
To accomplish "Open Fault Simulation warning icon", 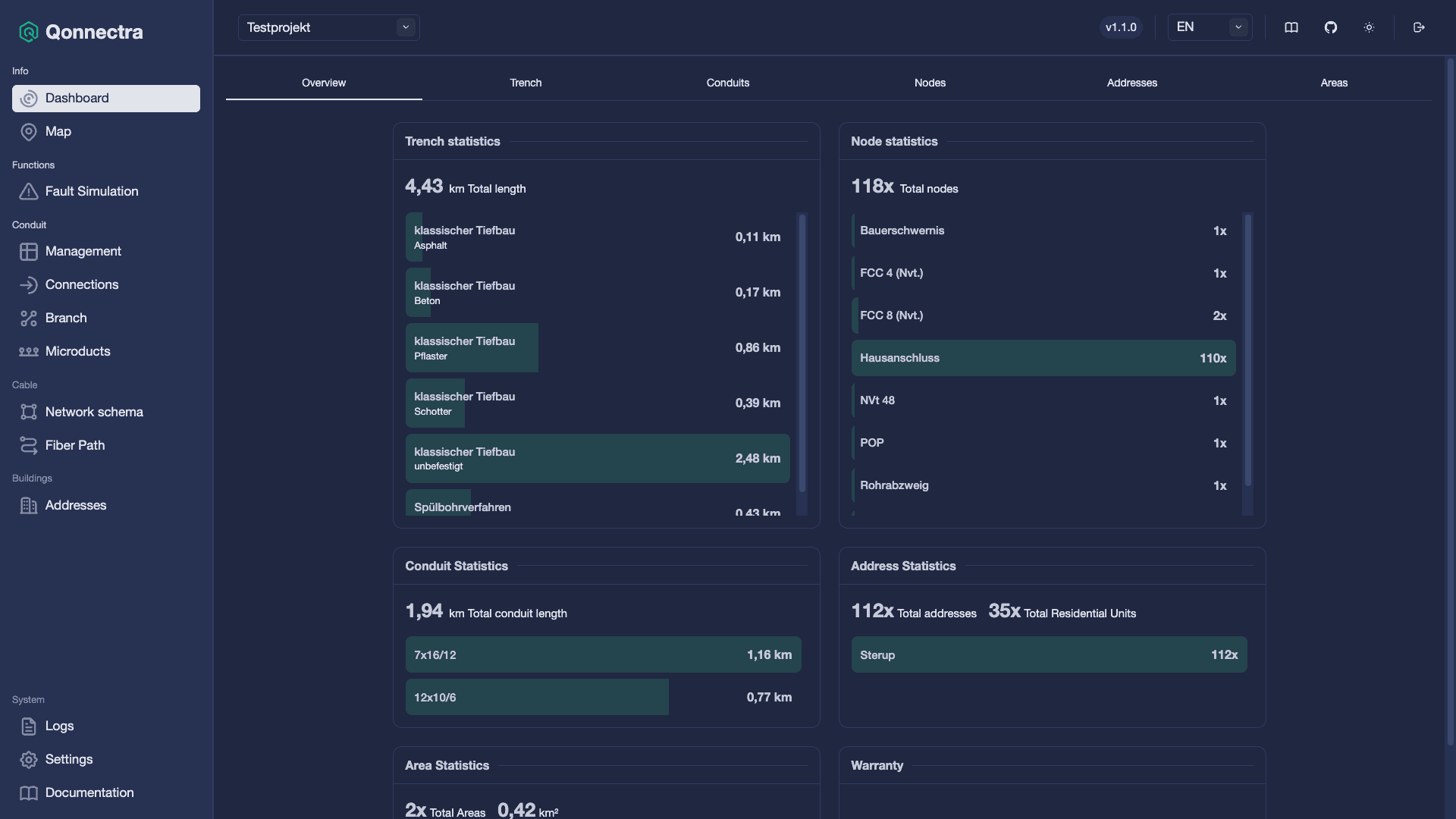I will [x=29, y=192].
